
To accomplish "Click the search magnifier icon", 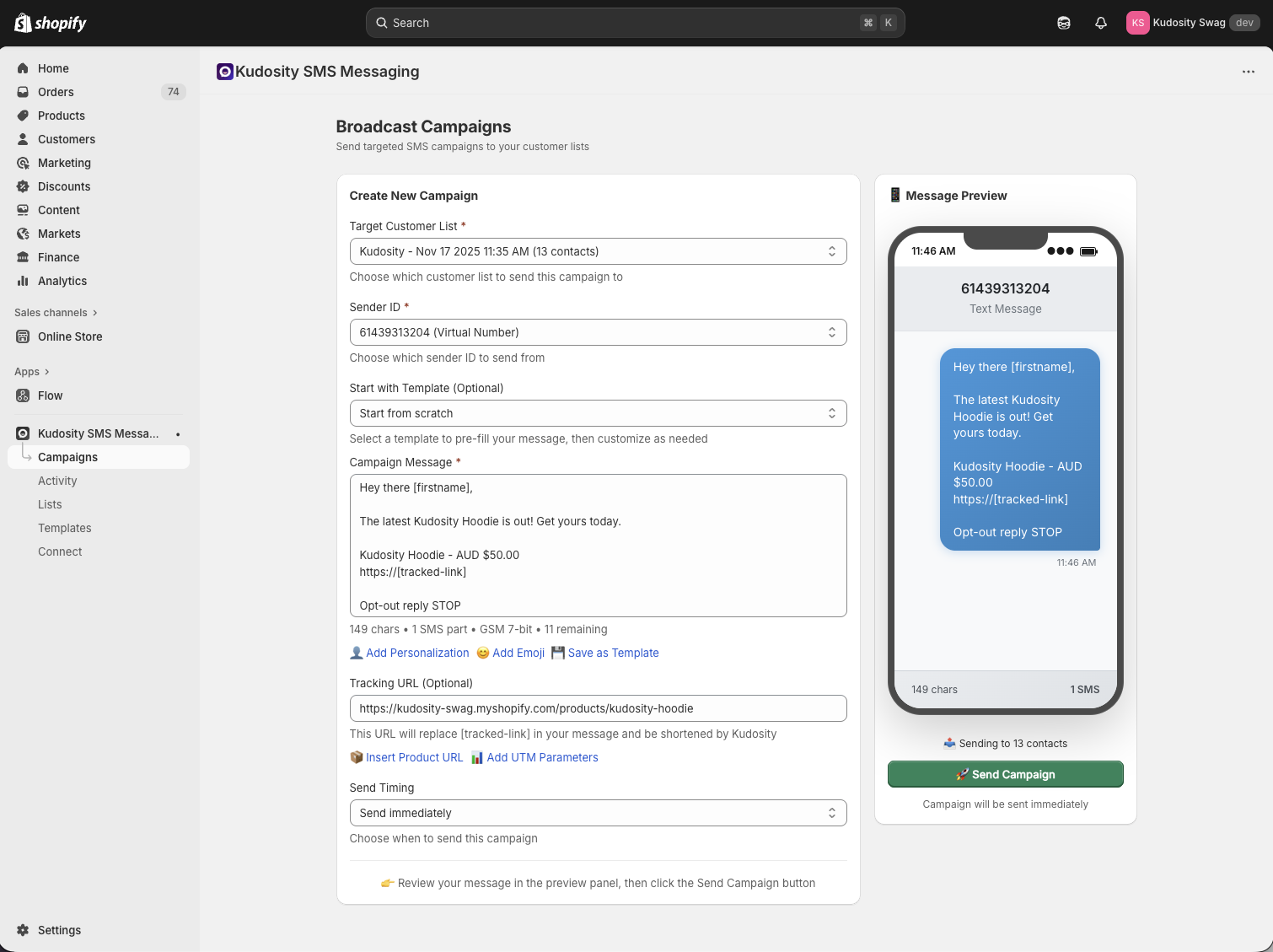I will [x=382, y=23].
